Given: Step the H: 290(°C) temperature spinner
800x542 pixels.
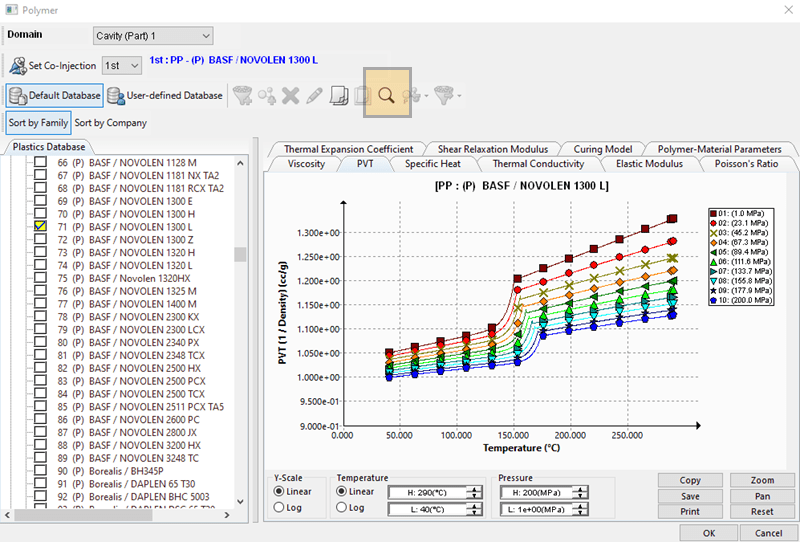Looking at the screenshot, I should (475, 492).
